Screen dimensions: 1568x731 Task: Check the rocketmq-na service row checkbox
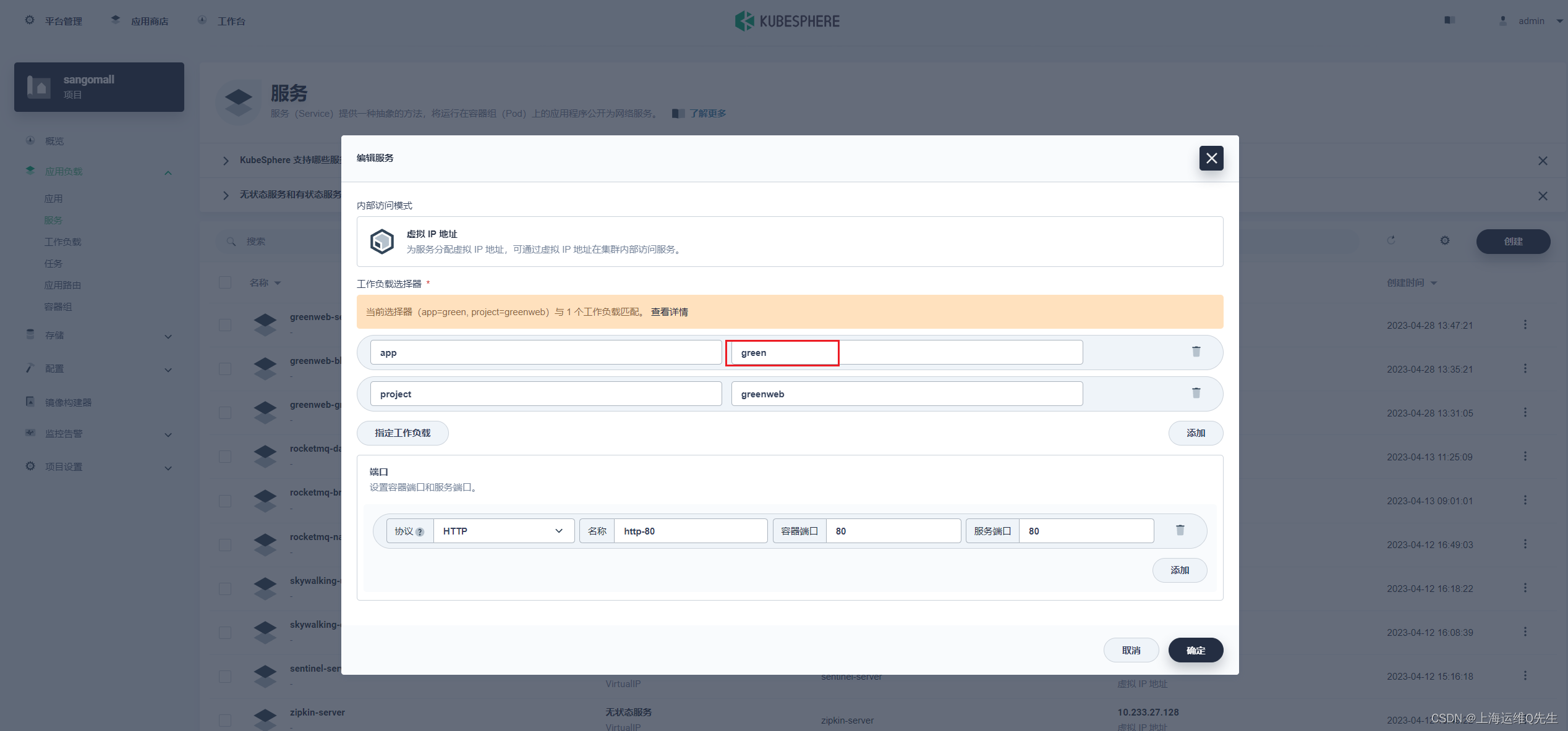225,544
